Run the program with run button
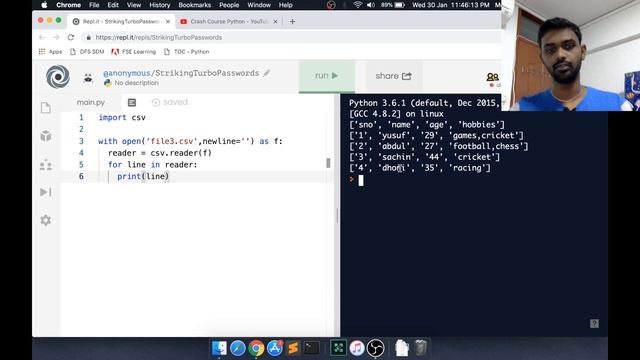Viewport: 640px width, 360px height. pos(327,76)
